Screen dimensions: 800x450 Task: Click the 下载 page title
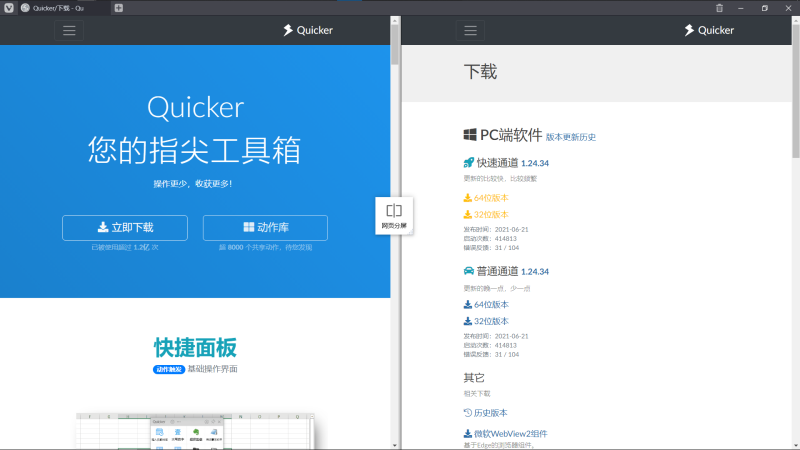(x=480, y=72)
